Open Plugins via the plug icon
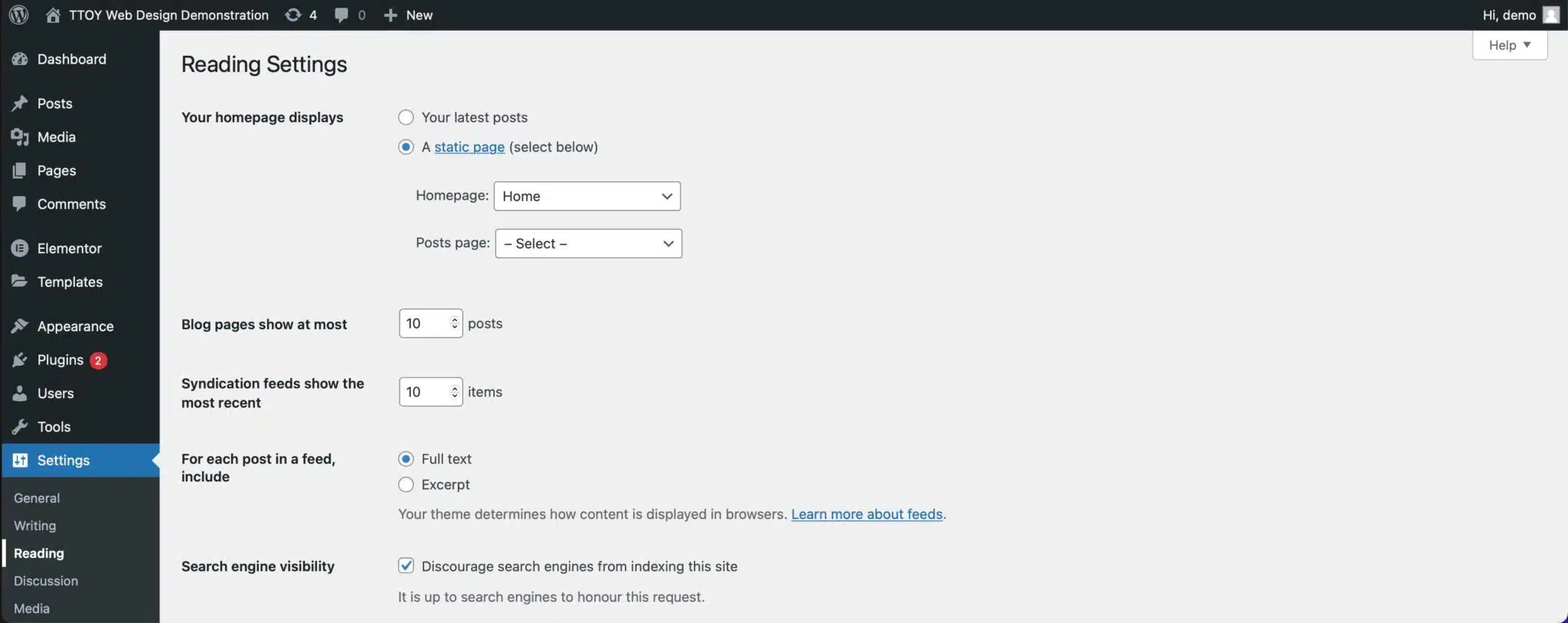The image size is (1568, 623). (20, 360)
